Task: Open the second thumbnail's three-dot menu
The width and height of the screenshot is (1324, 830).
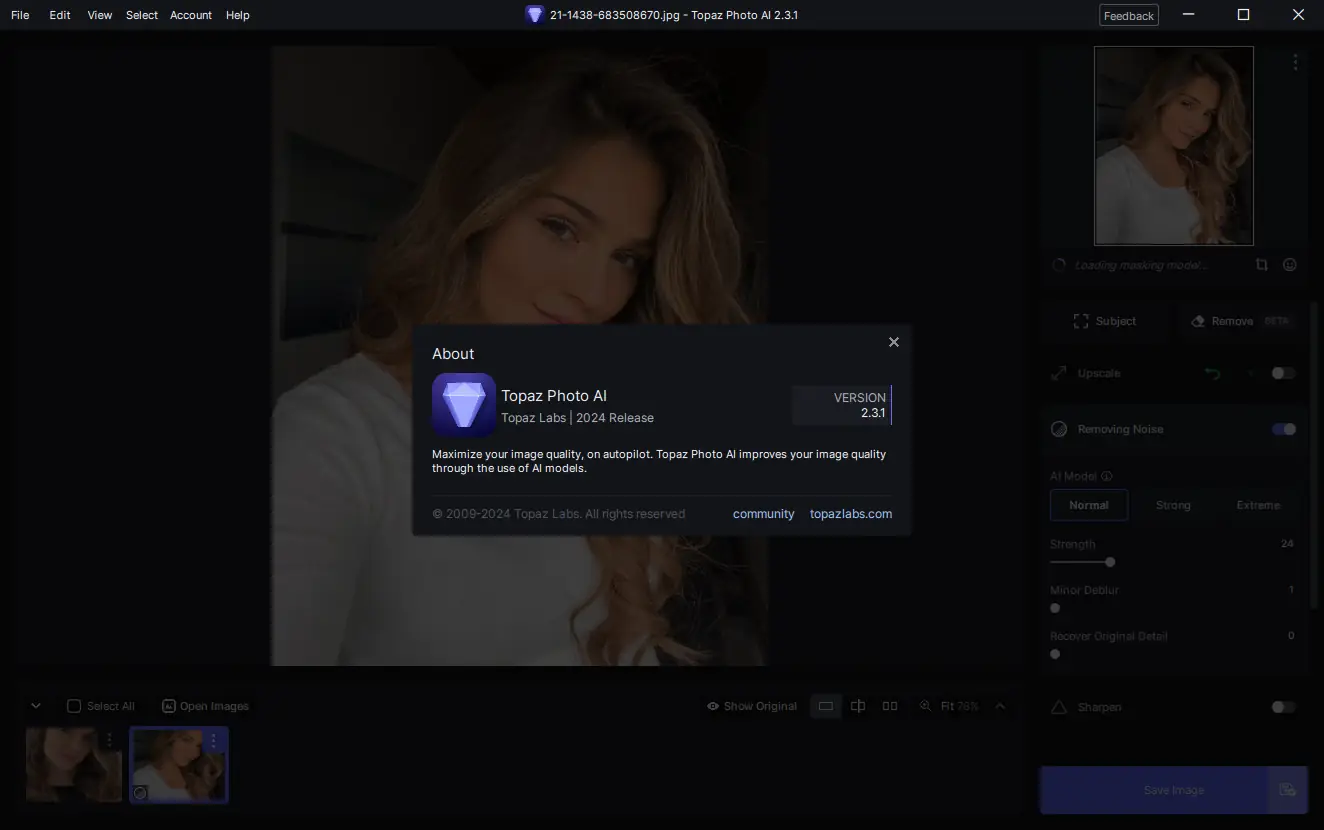Action: pos(213,741)
